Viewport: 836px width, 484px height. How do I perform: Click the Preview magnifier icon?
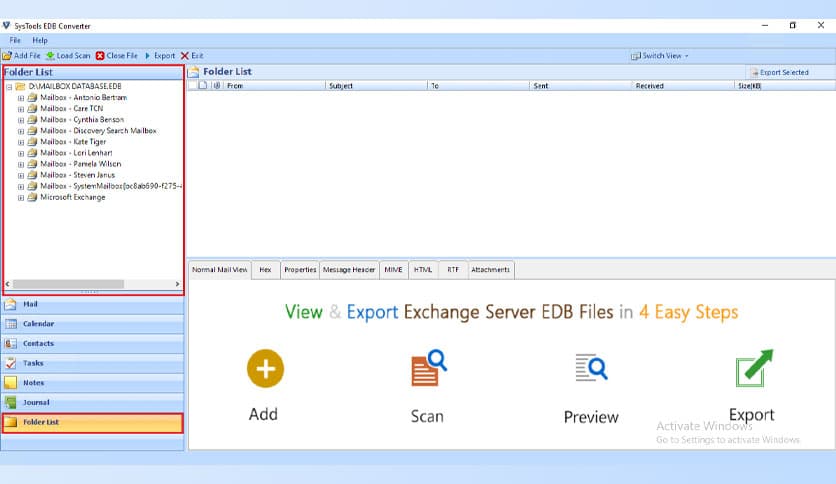(591, 368)
